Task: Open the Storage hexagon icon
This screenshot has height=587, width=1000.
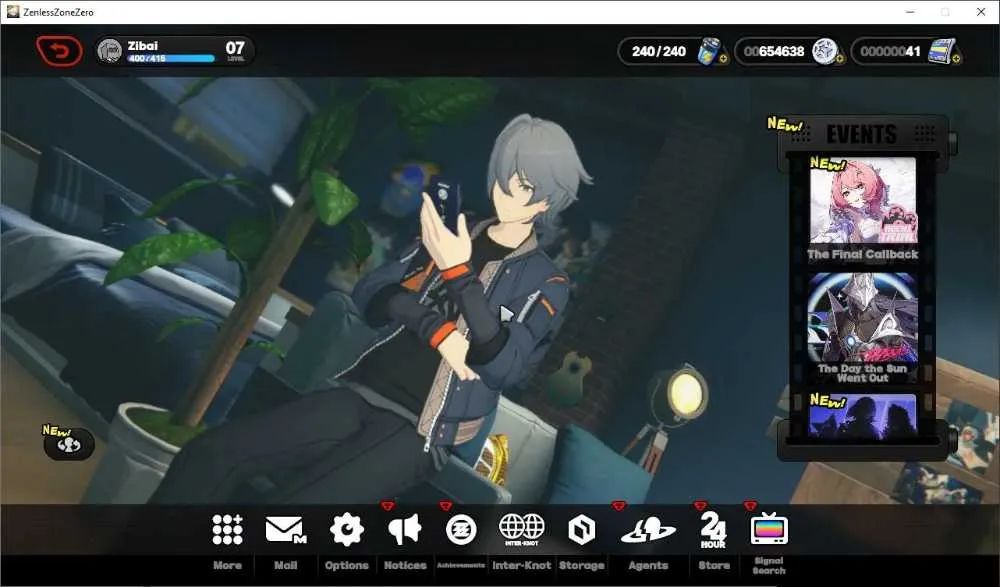Action: click(581, 530)
